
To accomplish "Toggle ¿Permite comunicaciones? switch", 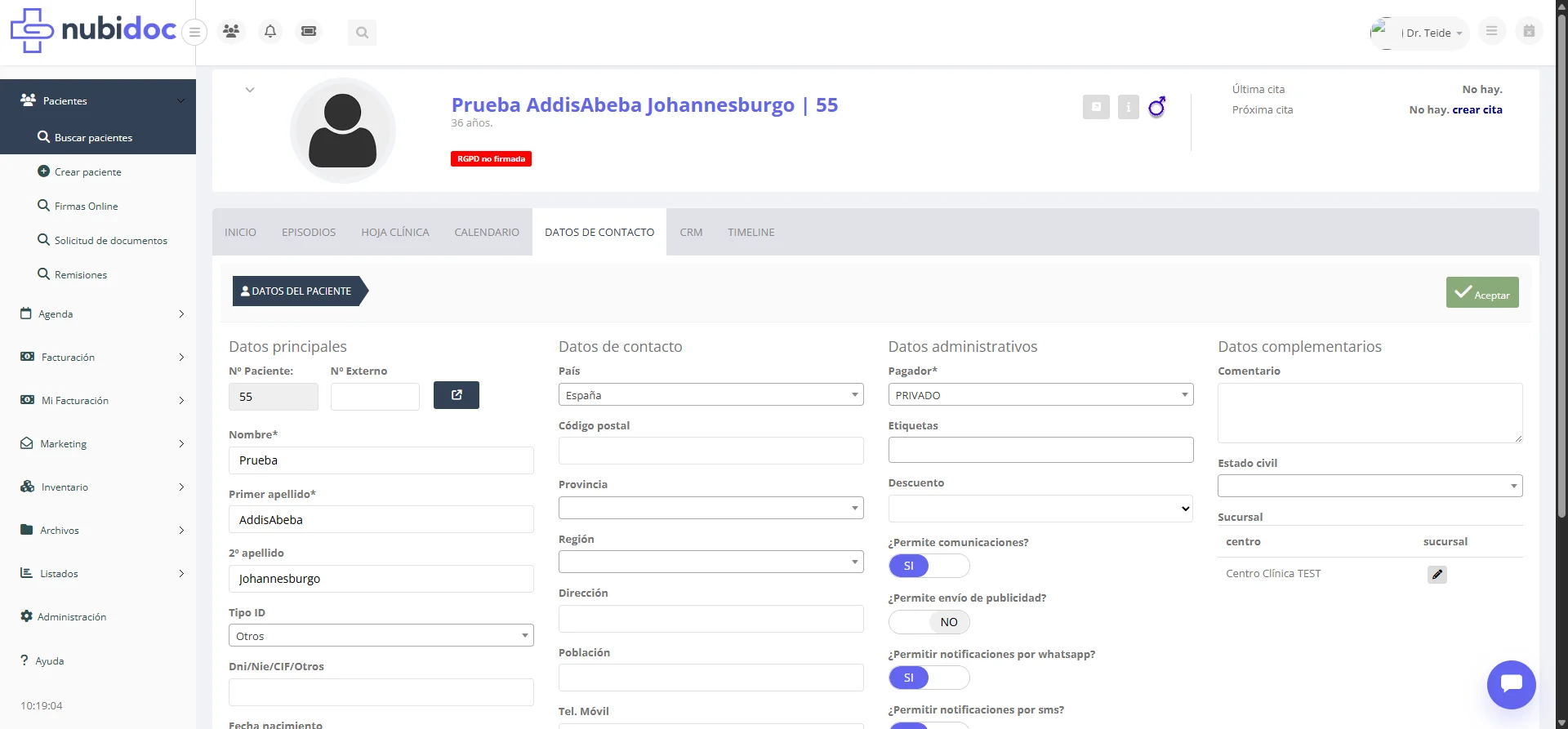I will point(929,566).
